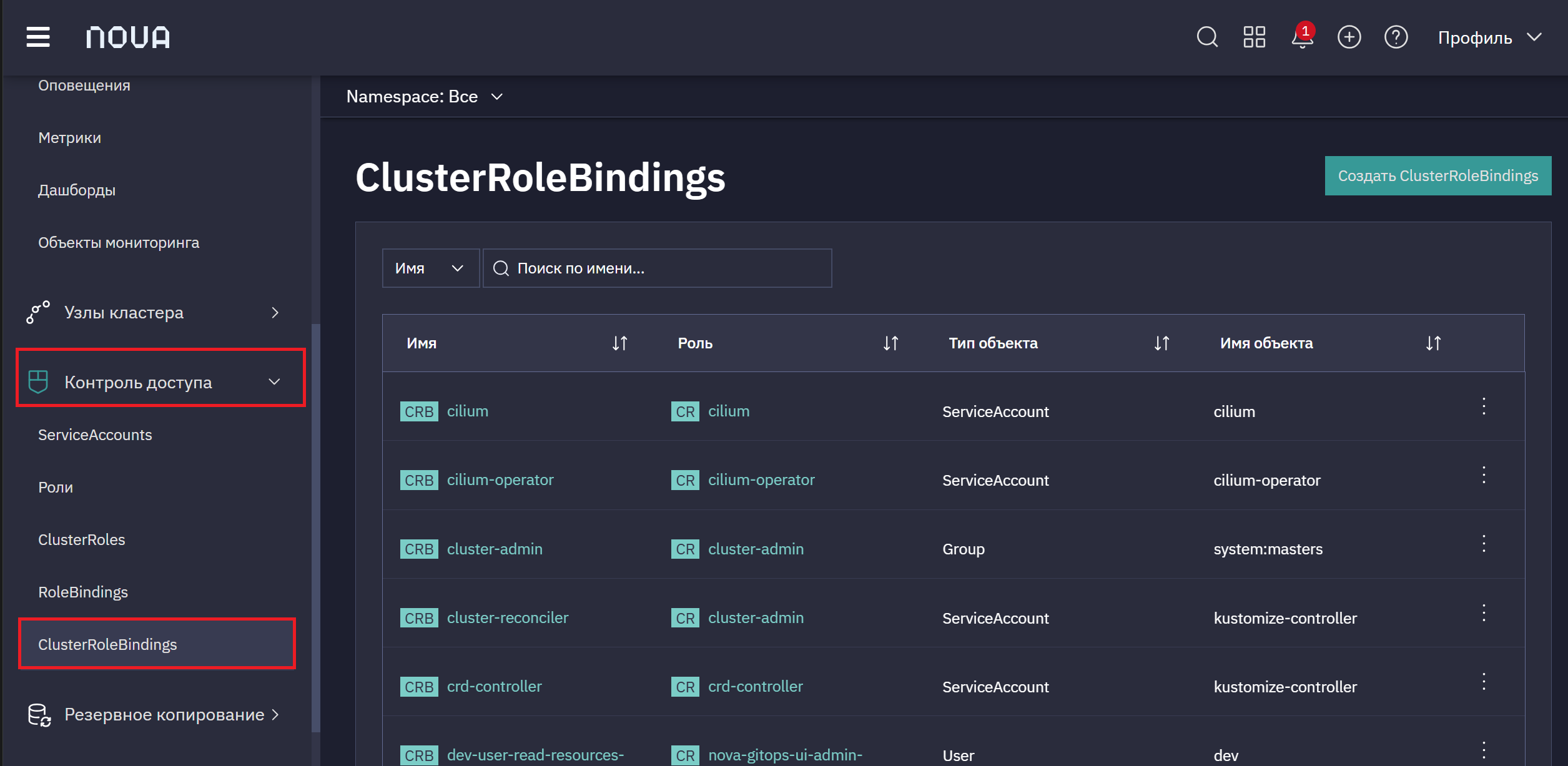This screenshot has width=1568, height=766.
Task: Open the search icon in header
Action: click(x=1207, y=37)
